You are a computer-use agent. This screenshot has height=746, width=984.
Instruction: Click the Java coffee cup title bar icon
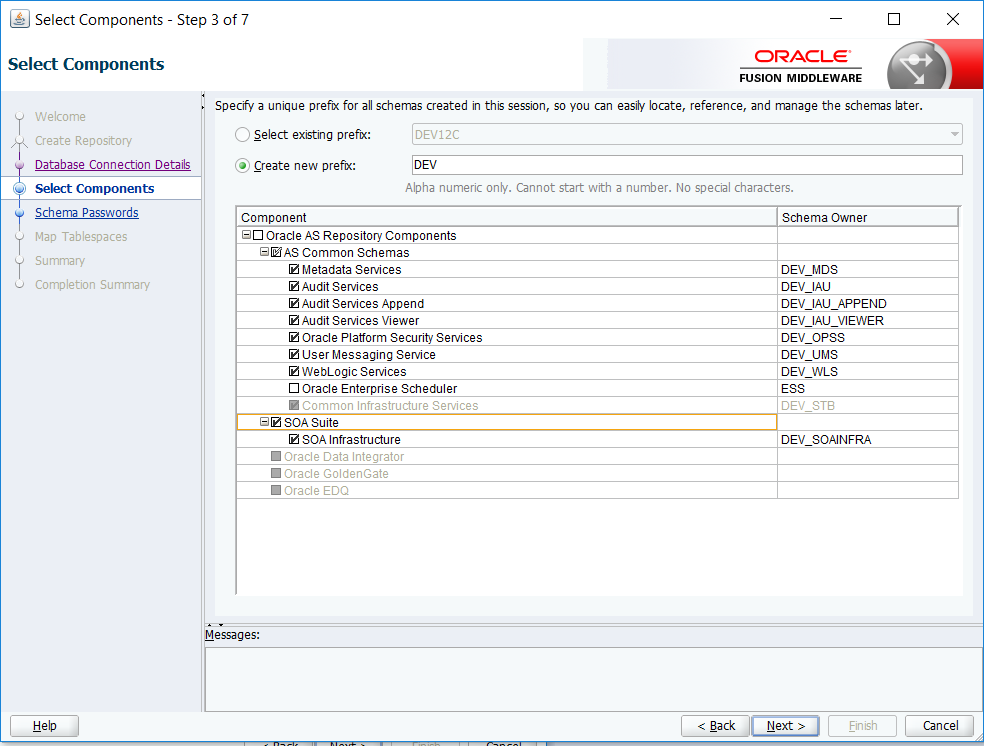pos(20,18)
